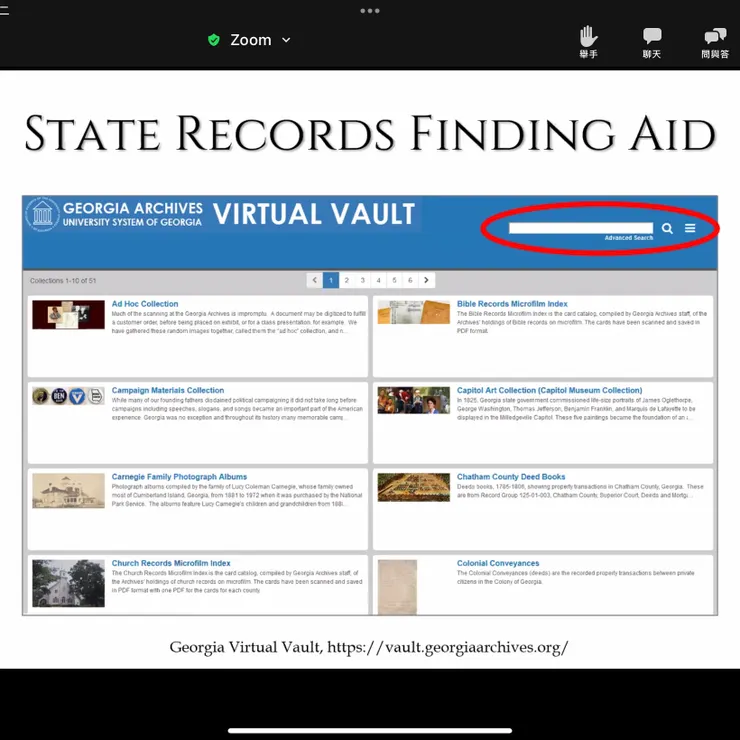Open Campaign Materials Collection link
The height and width of the screenshot is (740, 740).
(168, 390)
